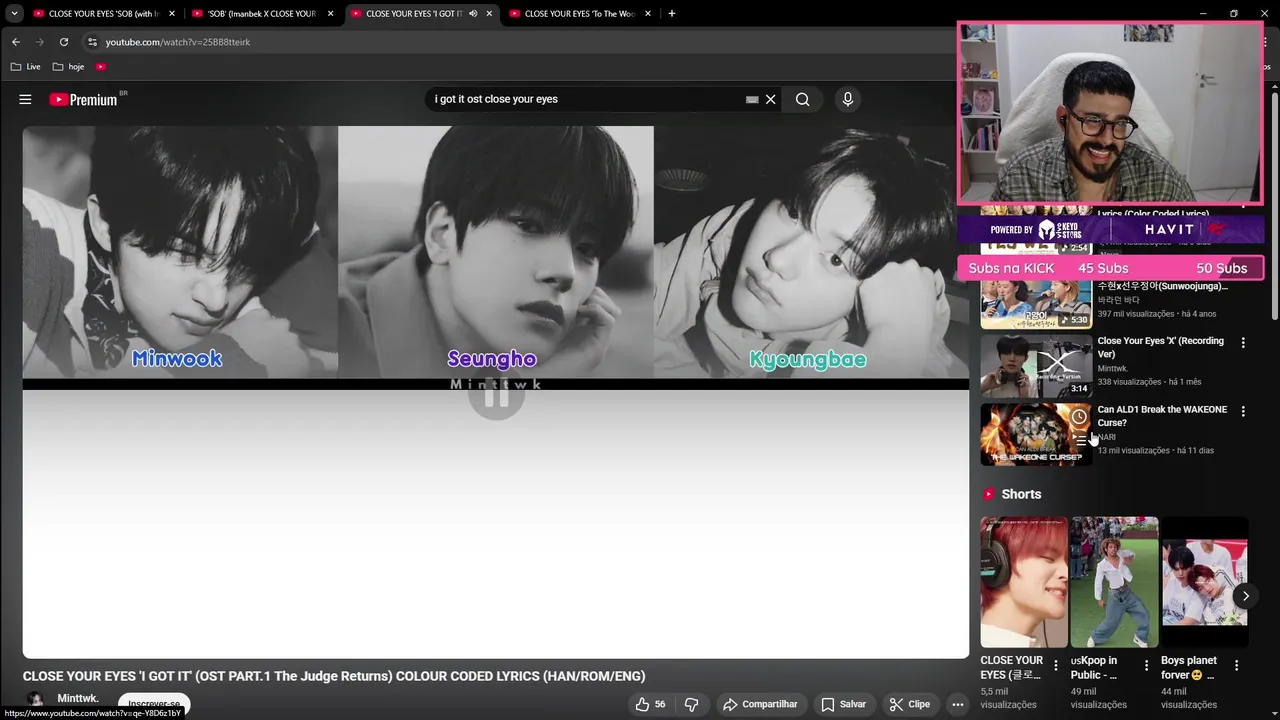This screenshot has height=720, width=1280.
Task: View site information icon in address bar
Action: click(92, 42)
